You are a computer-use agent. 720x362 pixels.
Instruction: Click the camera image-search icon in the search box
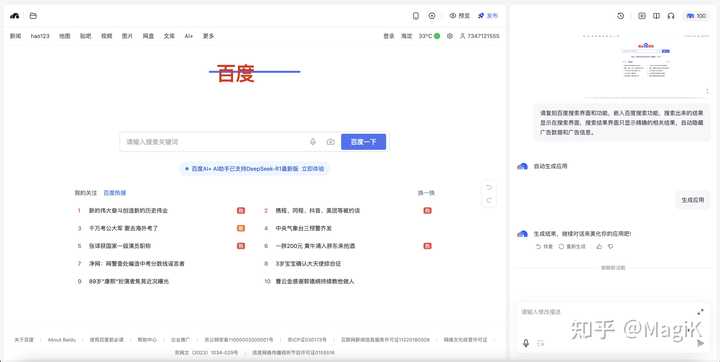[330, 142]
